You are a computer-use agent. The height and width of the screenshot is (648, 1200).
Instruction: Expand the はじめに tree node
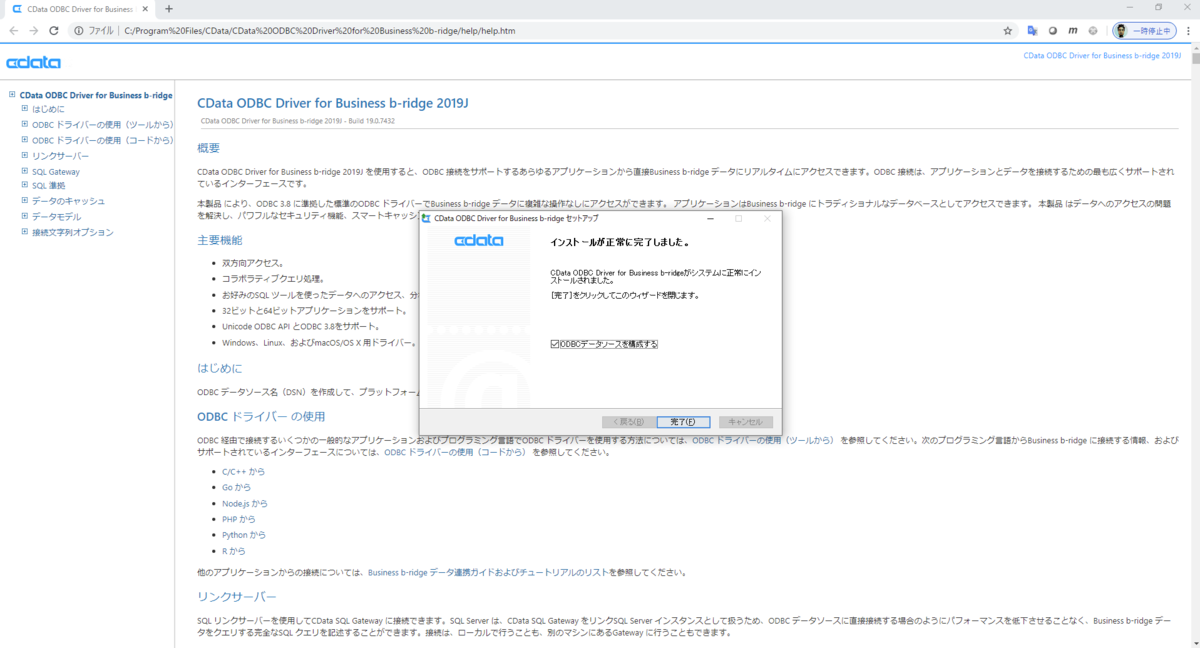25,108
